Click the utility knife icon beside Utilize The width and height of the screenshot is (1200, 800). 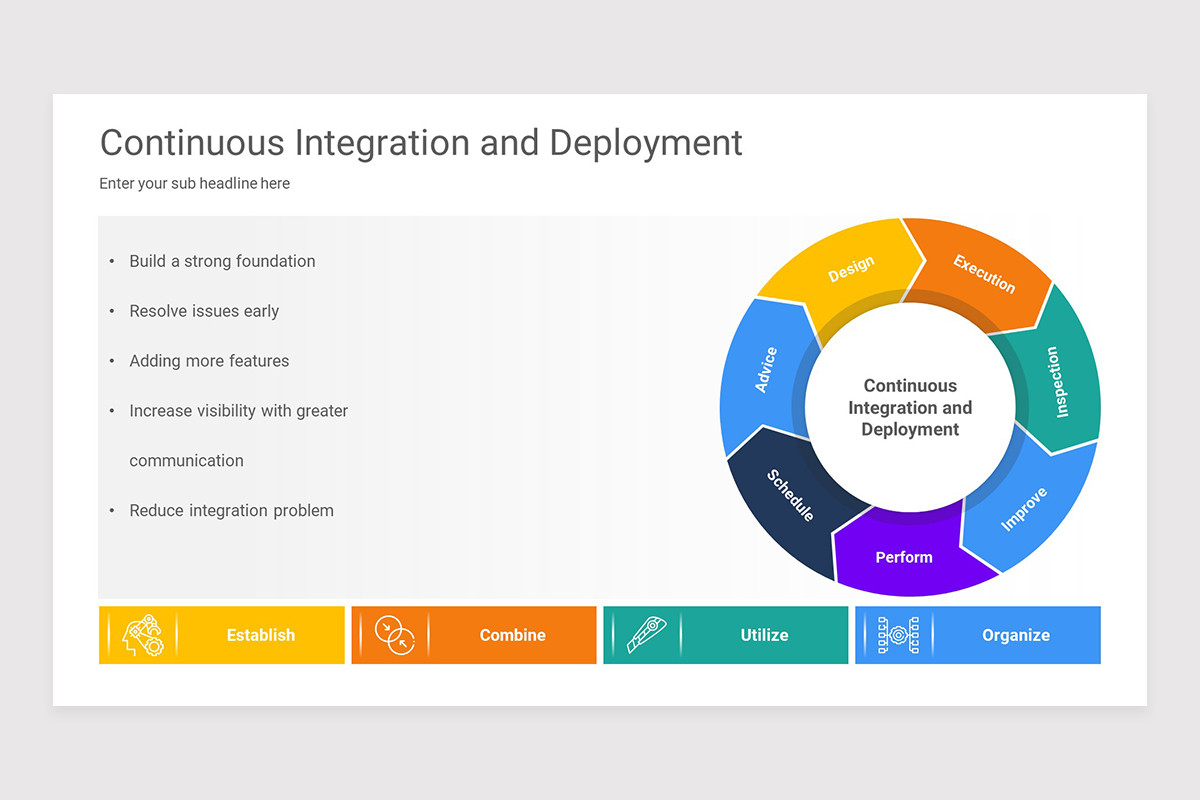click(x=645, y=635)
